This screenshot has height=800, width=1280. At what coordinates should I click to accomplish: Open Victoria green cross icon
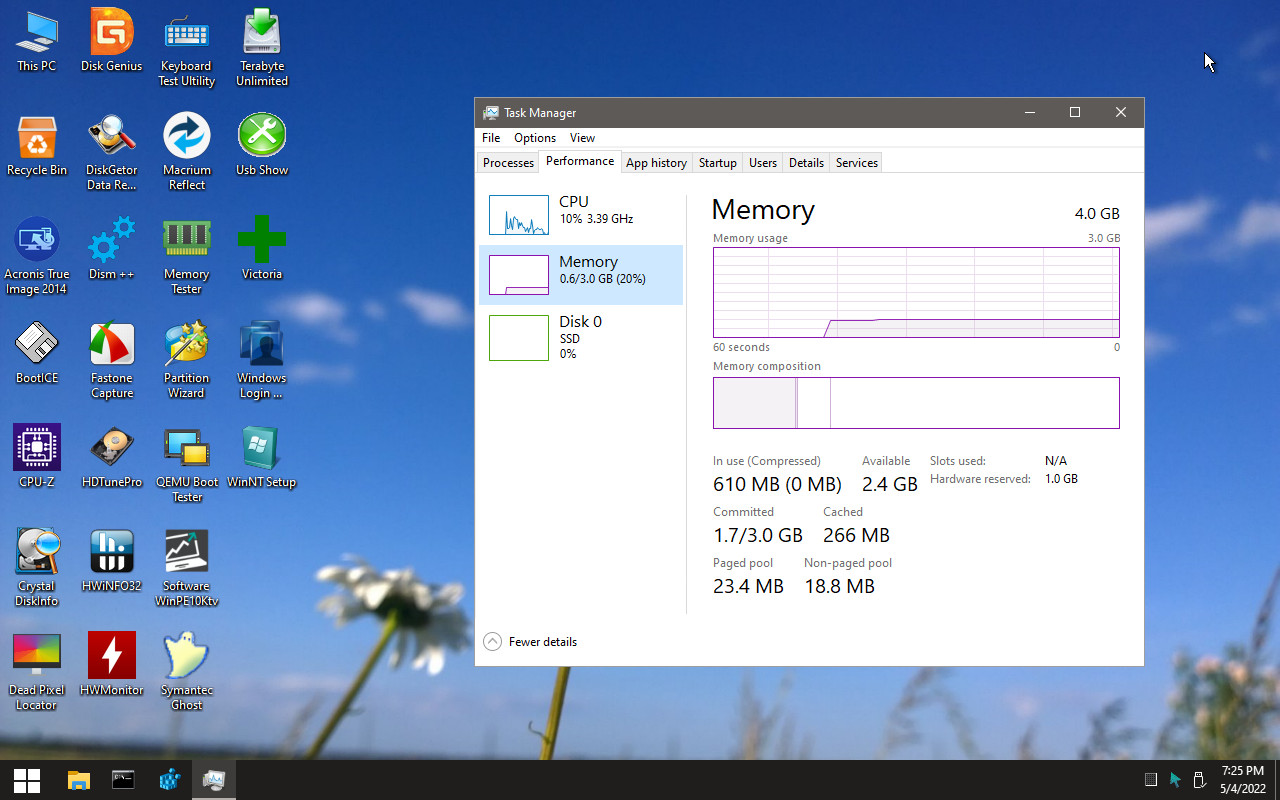pyautogui.click(x=262, y=248)
